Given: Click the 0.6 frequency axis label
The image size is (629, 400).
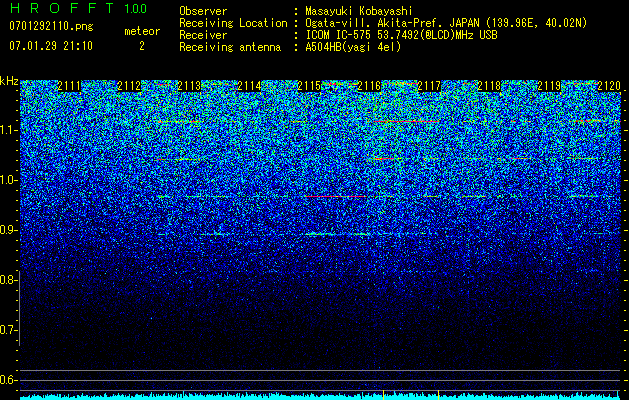Looking at the screenshot, I should 6,380.
